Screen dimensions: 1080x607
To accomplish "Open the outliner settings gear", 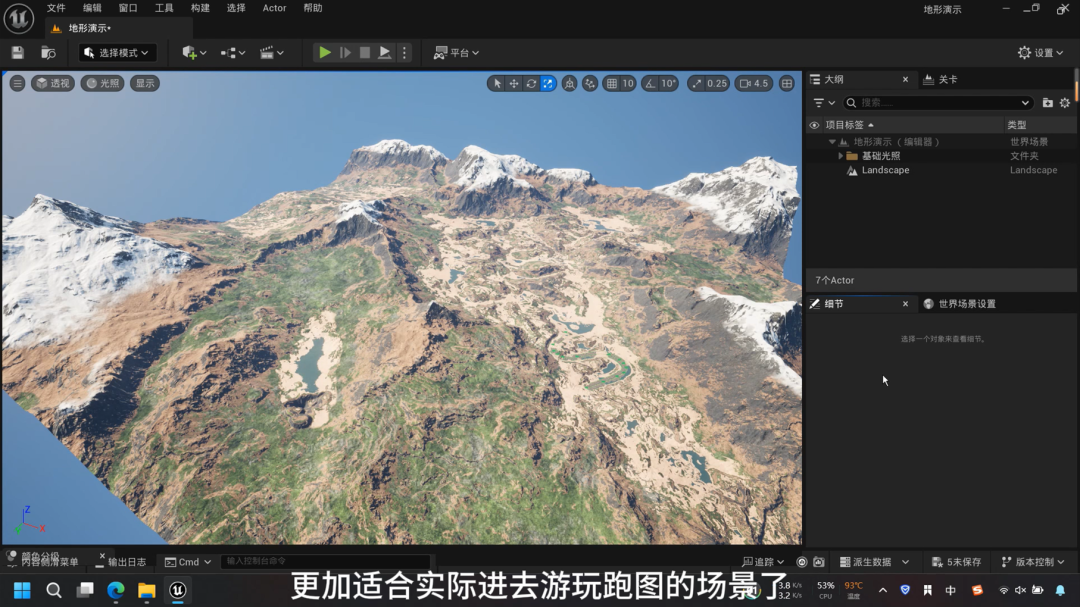I will (x=1066, y=103).
